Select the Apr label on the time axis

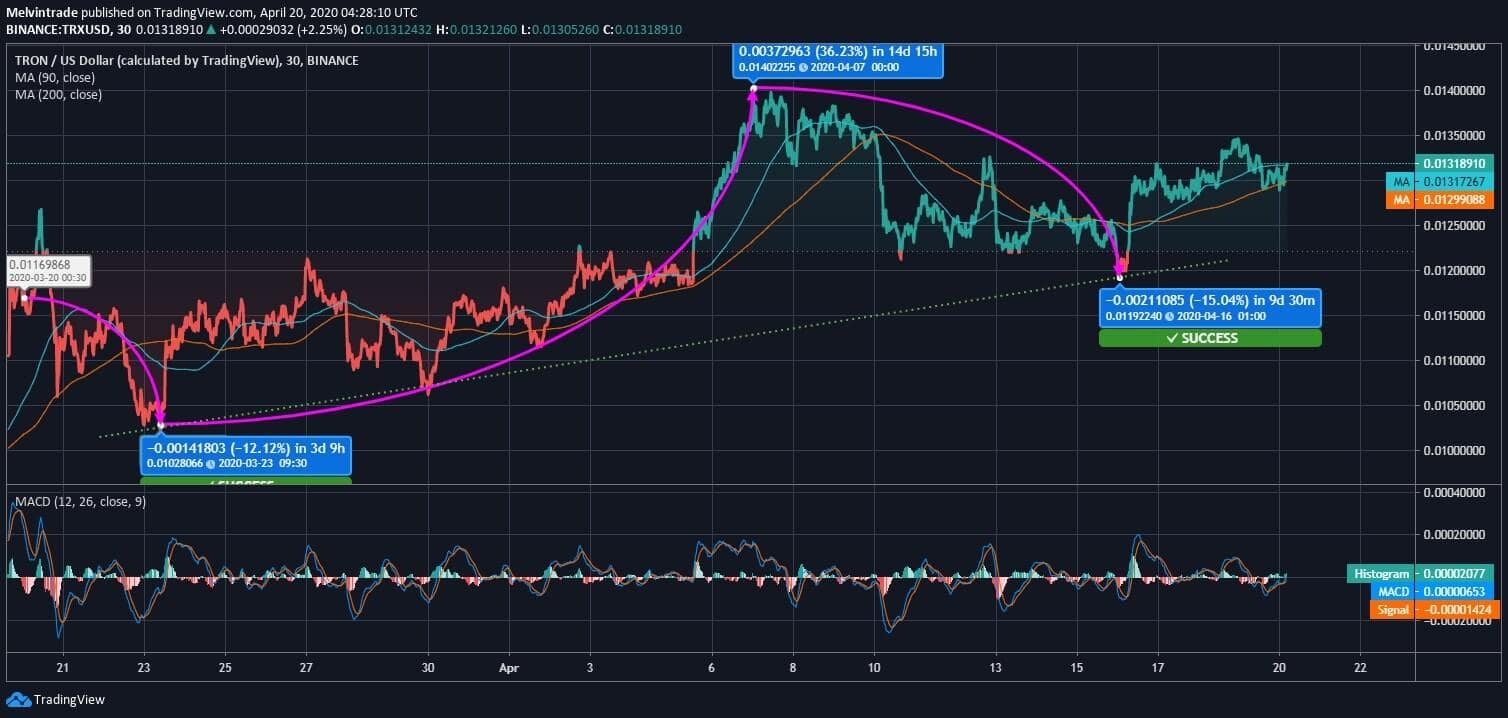(508, 668)
